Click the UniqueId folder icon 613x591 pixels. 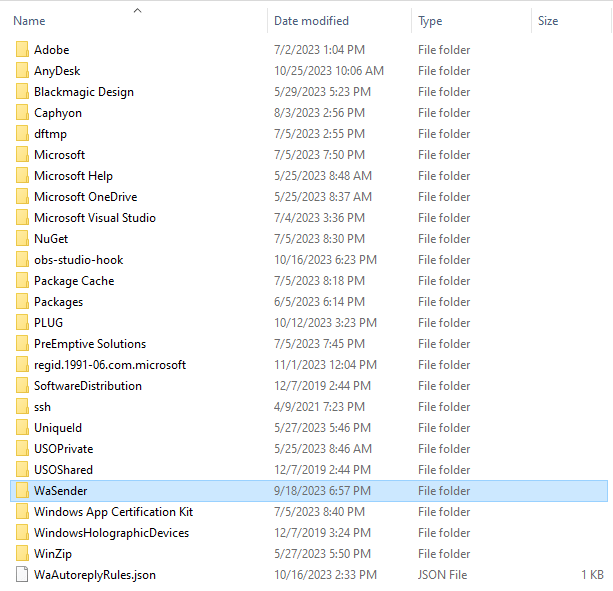tap(22, 428)
